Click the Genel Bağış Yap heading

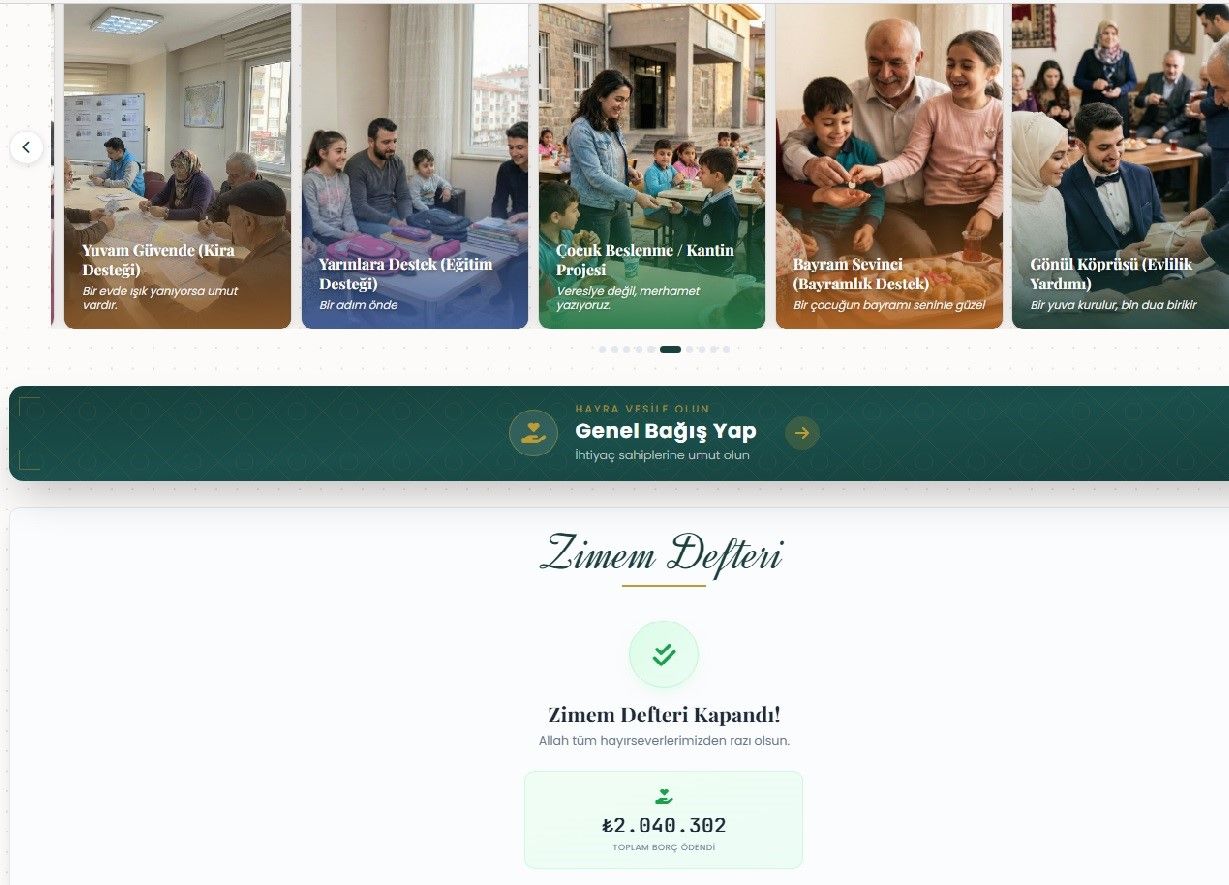[x=666, y=431]
